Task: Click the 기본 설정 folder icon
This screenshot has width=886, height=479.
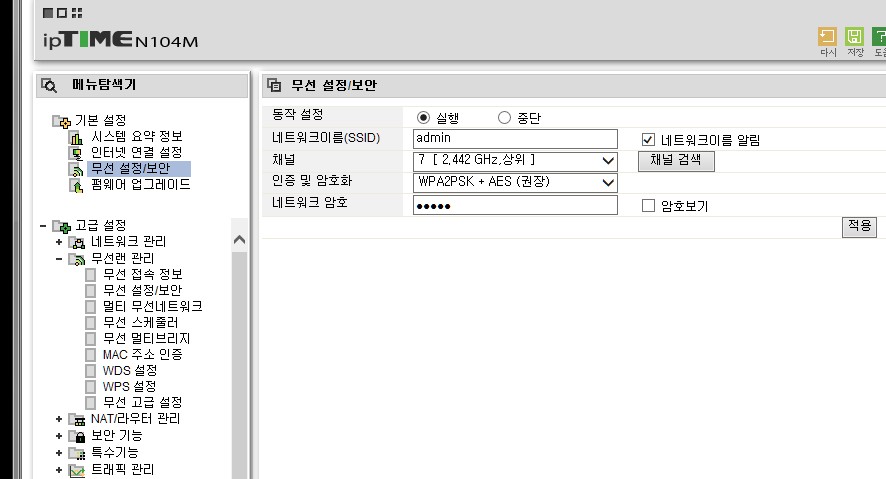Action: coord(61,121)
